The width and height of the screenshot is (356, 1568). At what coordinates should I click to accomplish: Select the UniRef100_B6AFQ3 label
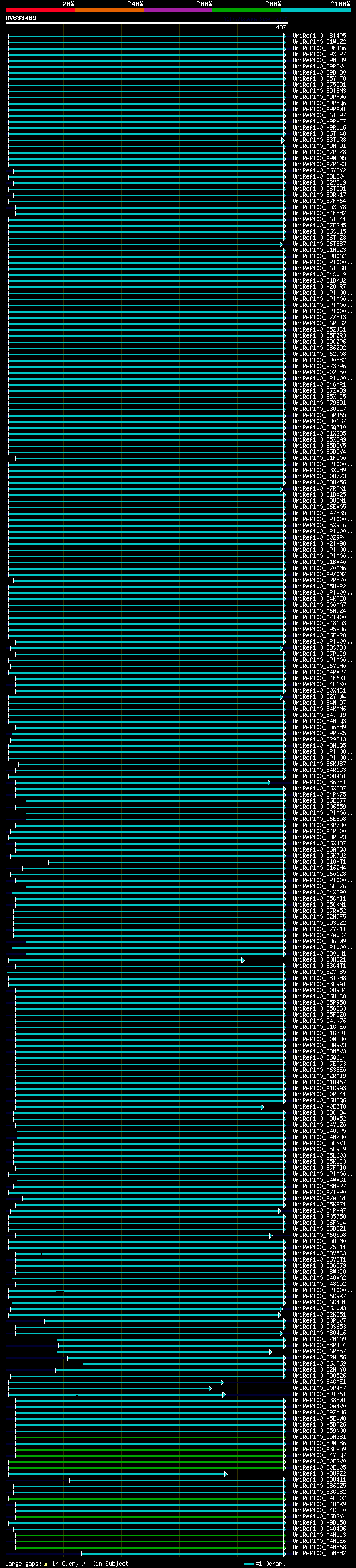[x=319, y=849]
